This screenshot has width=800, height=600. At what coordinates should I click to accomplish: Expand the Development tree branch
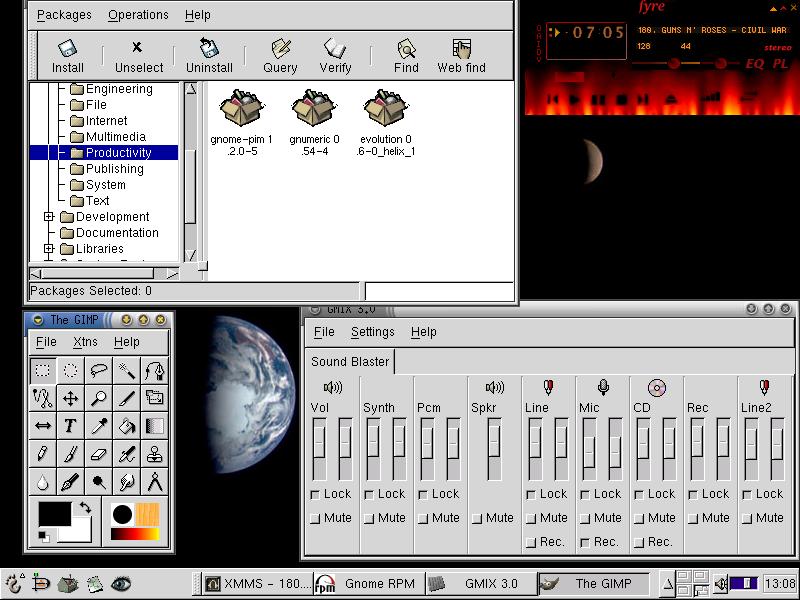[x=47, y=216]
